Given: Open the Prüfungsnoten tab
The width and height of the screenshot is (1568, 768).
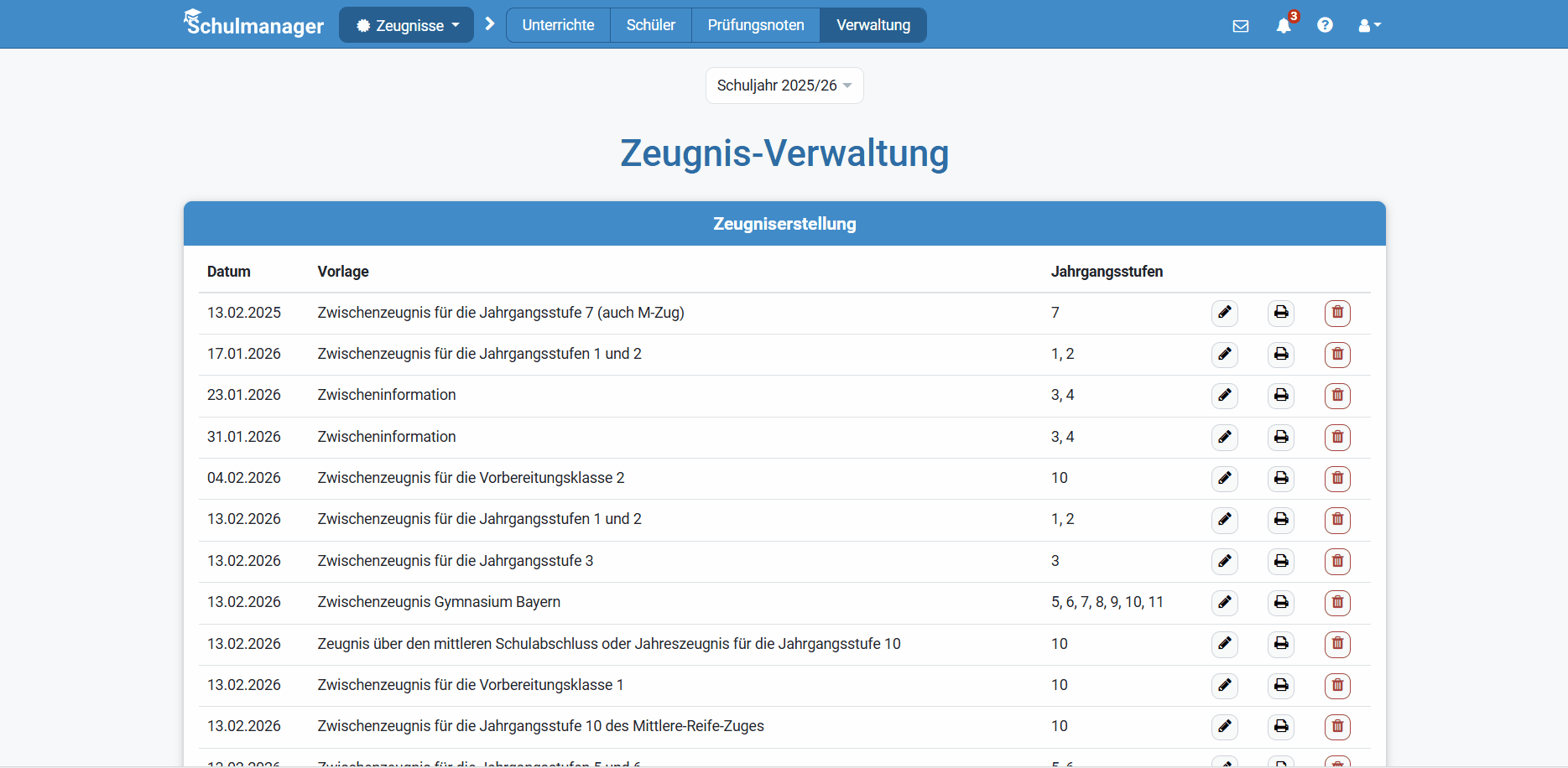Looking at the screenshot, I should click(x=755, y=25).
